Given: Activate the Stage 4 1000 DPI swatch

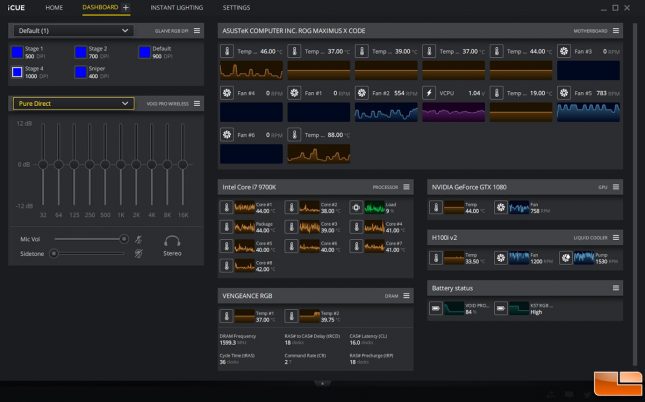Looking at the screenshot, I should click(17, 72).
